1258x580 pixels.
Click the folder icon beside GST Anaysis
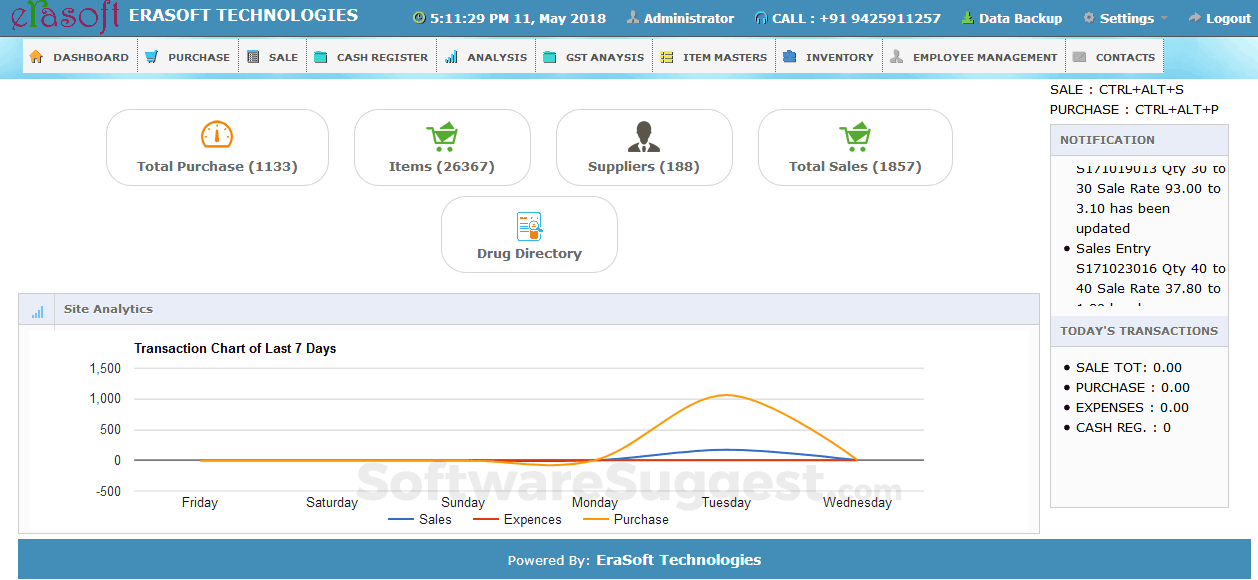[550, 57]
